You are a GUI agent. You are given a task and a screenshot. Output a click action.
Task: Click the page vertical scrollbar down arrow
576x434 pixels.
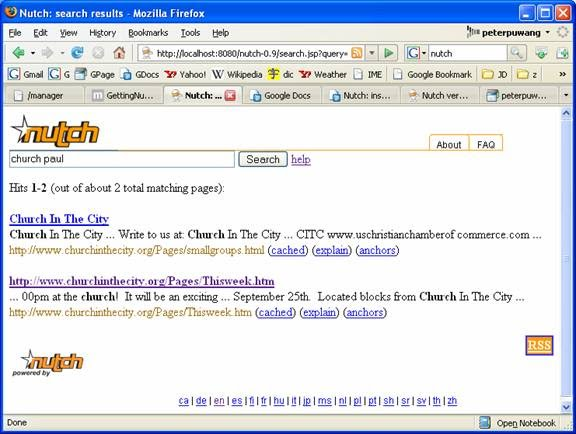click(566, 406)
